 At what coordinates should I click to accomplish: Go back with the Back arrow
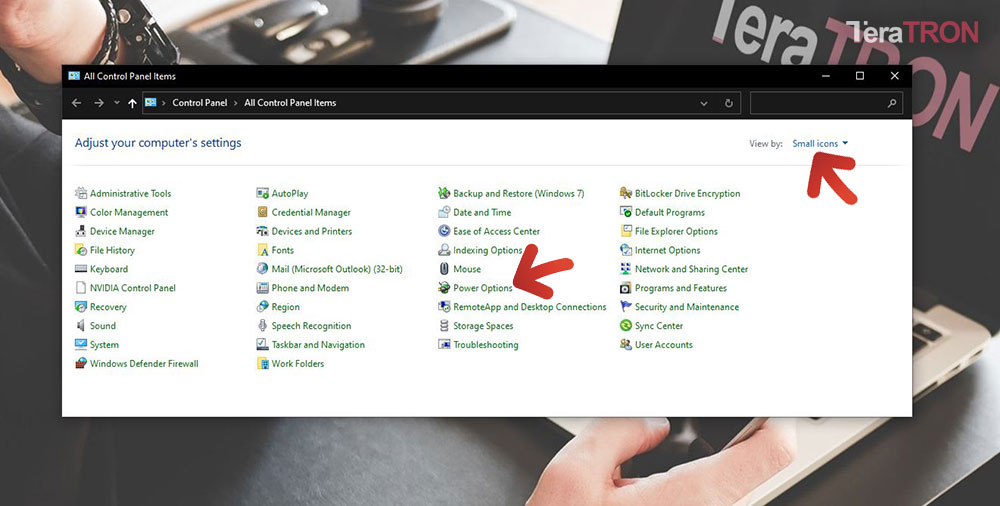[x=77, y=103]
